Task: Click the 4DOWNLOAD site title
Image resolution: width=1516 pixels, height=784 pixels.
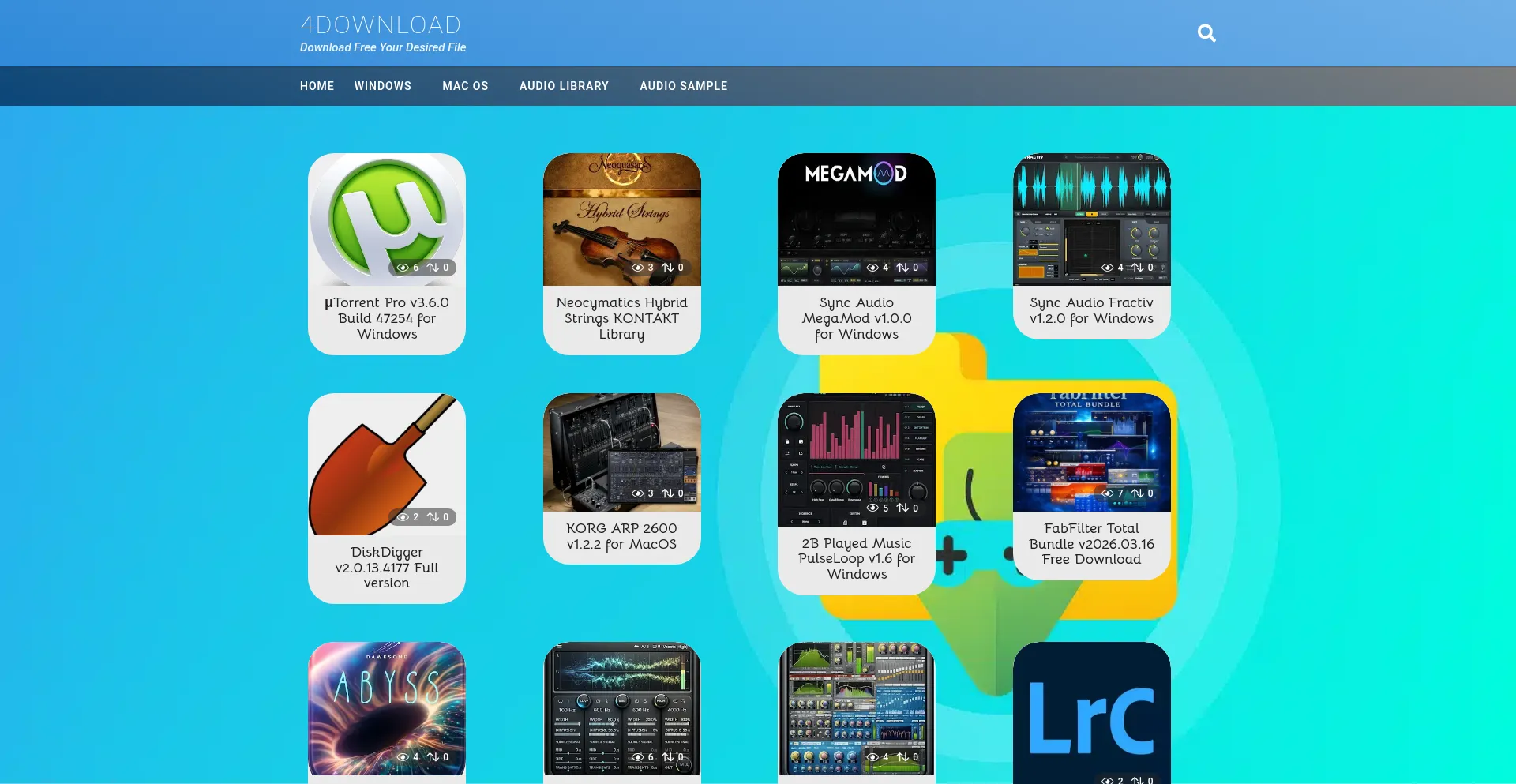Action: [x=381, y=24]
